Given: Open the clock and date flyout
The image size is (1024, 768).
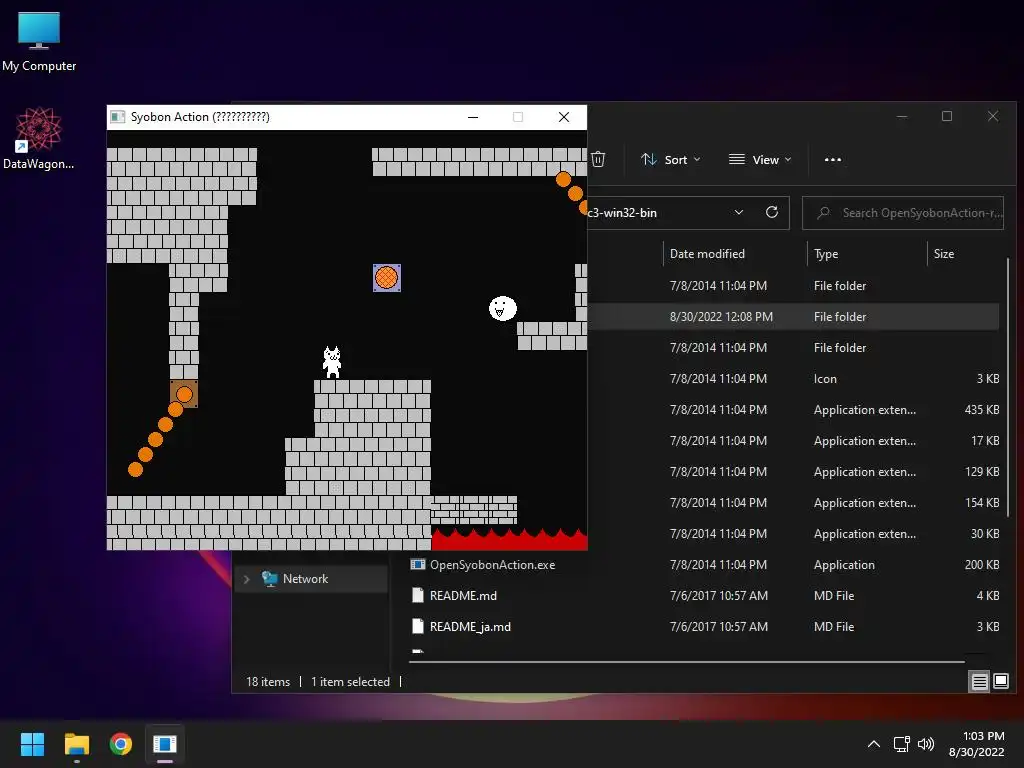Looking at the screenshot, I should (976, 744).
